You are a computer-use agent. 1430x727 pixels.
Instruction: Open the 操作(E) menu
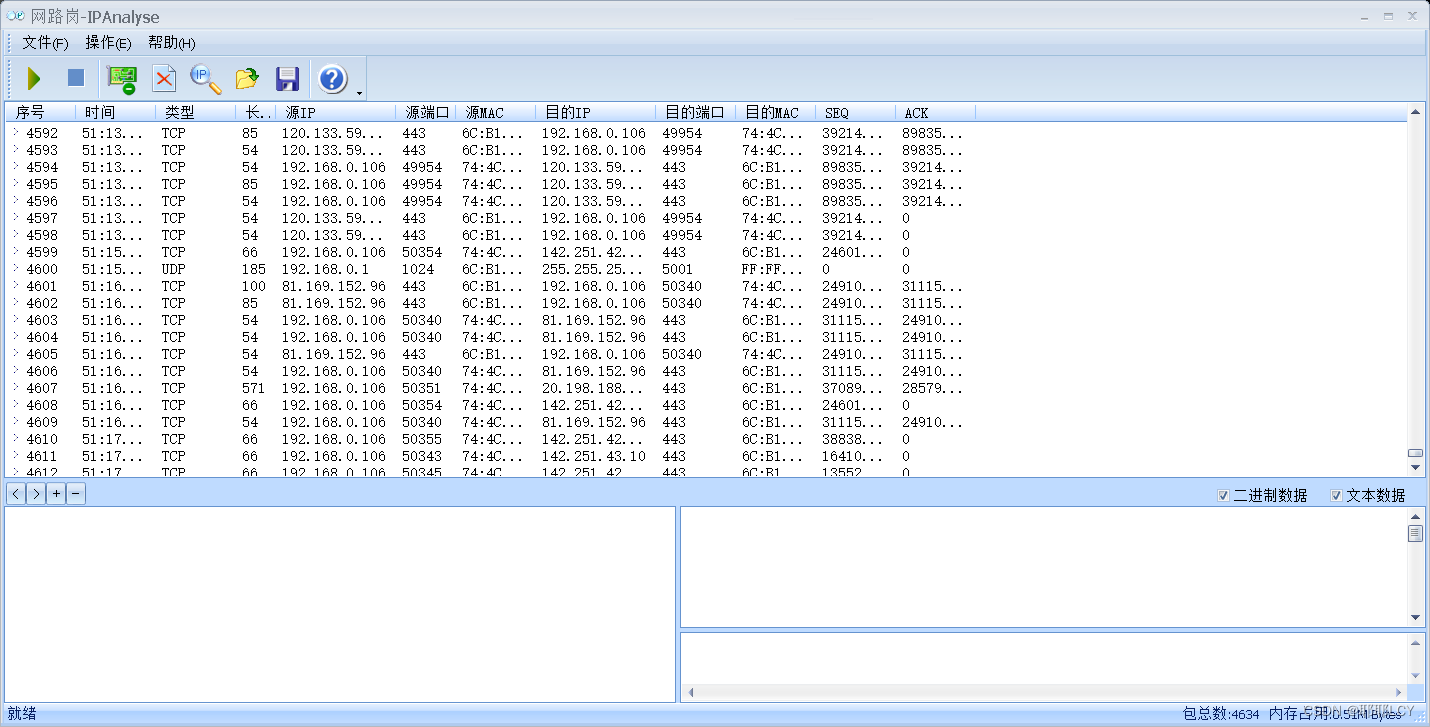[108, 43]
